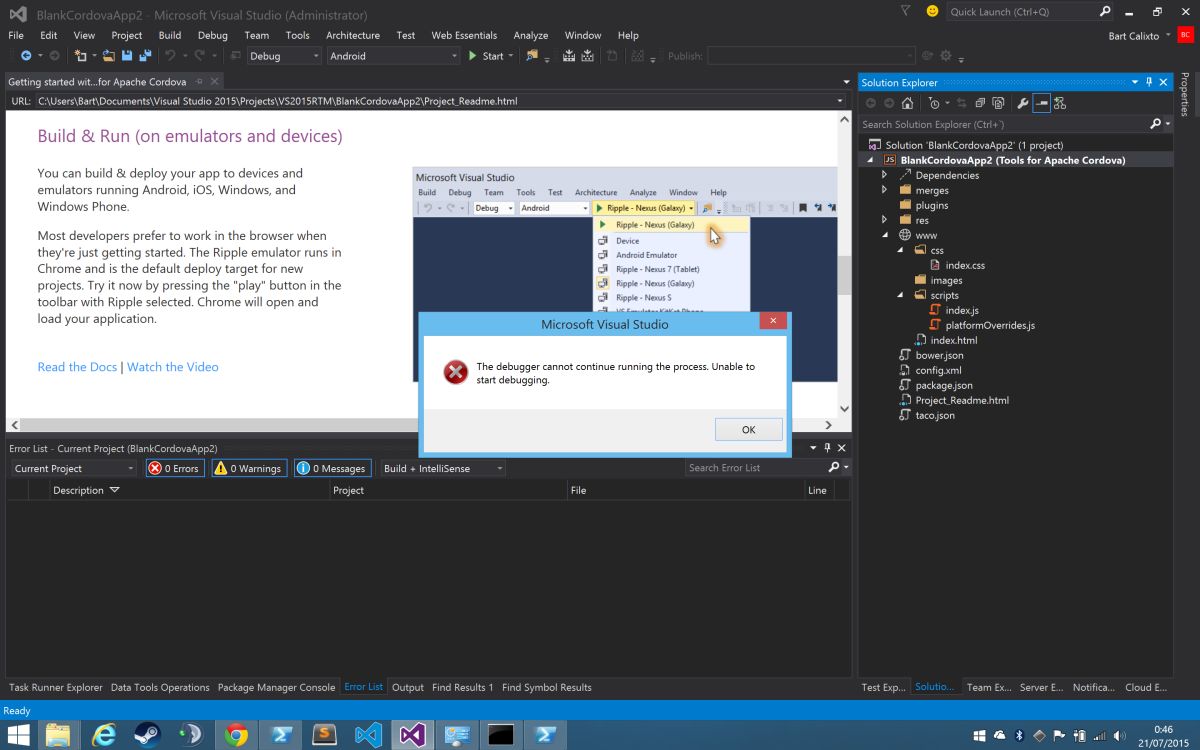Click the Open File folder icon in toolbar
The width and height of the screenshot is (1200, 750).
click(107, 56)
